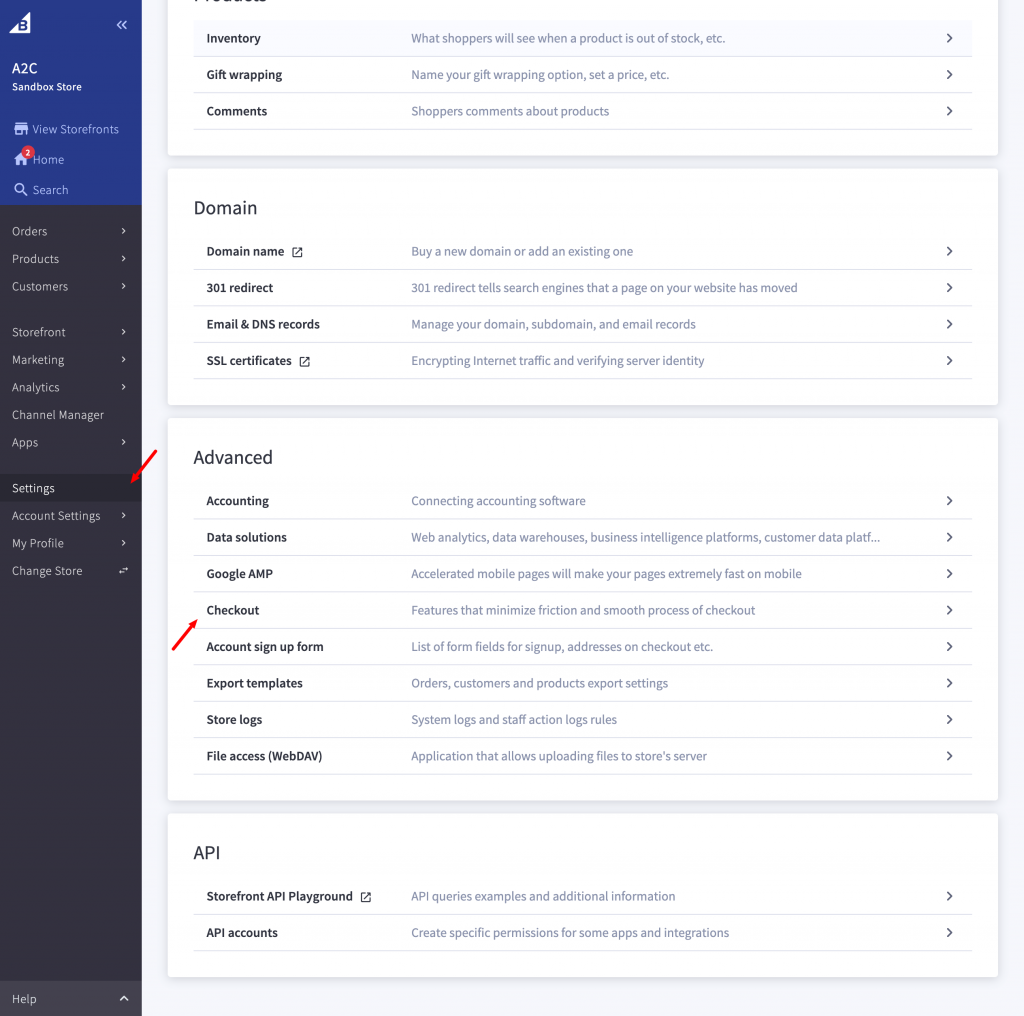Open API accounts settings

(583, 932)
